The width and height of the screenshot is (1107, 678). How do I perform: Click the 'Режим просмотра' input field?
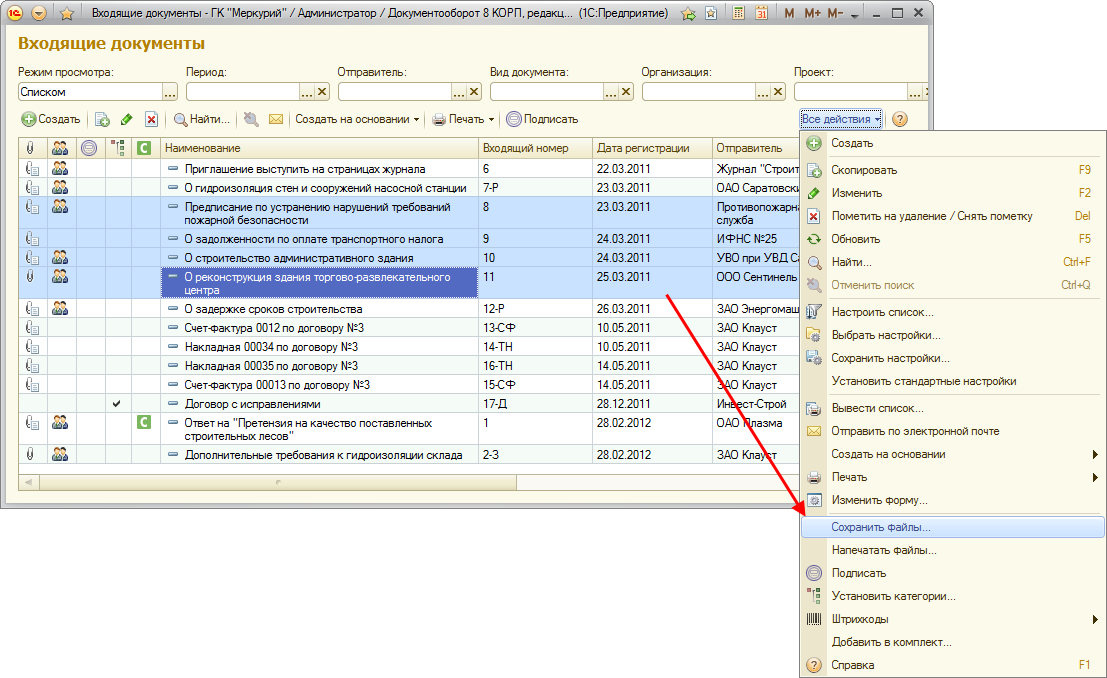pyautogui.click(x=89, y=92)
